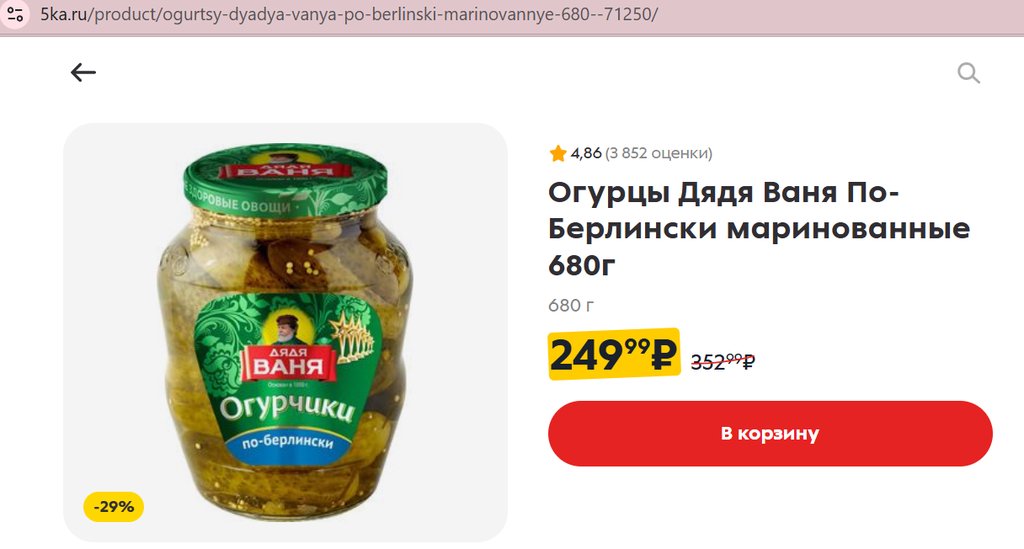This screenshot has width=1024, height=549.
Task: Click the -29% discount badge
Action: (114, 507)
